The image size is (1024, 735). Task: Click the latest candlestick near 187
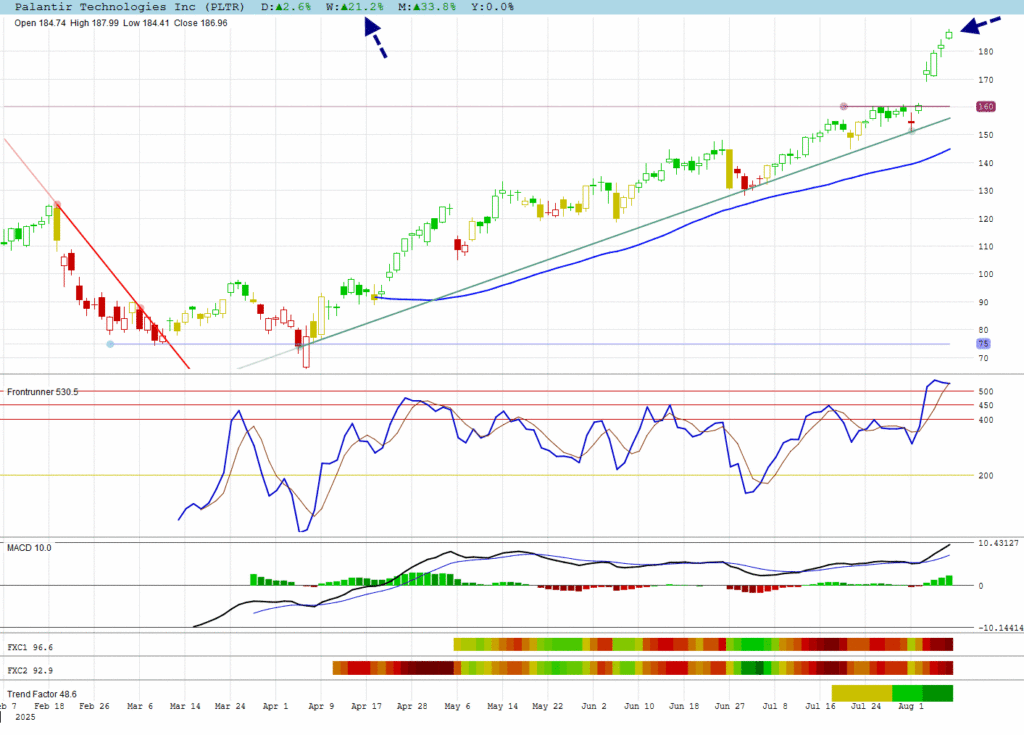click(948, 35)
